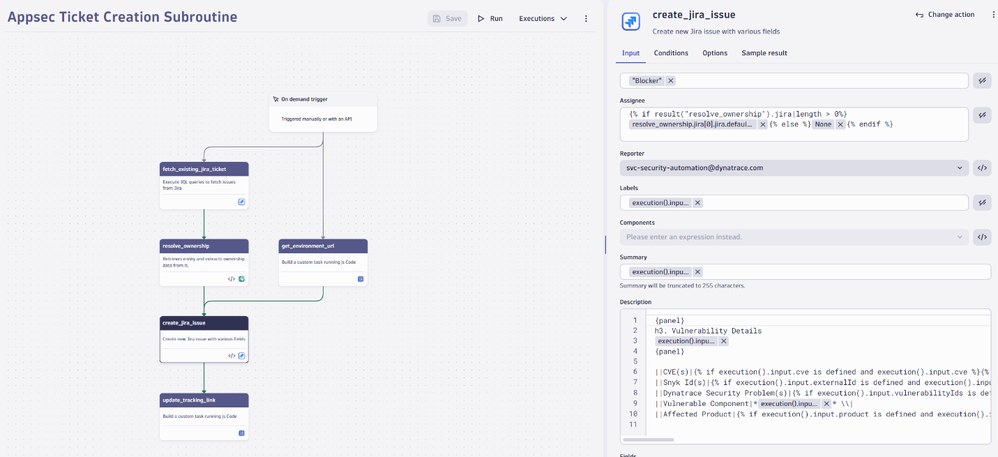Toggle expression mode for the Assignee field
The height and width of the screenshot is (457, 998).
pyautogui.click(x=982, y=115)
